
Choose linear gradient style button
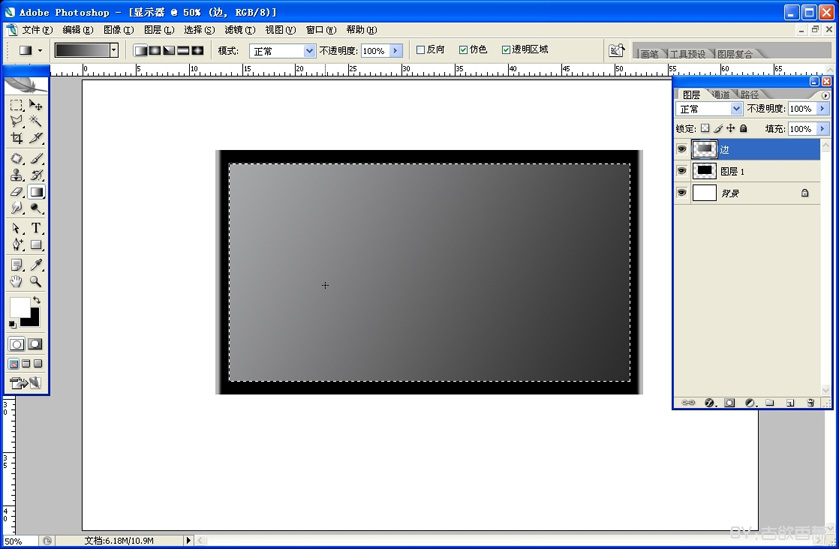point(140,50)
